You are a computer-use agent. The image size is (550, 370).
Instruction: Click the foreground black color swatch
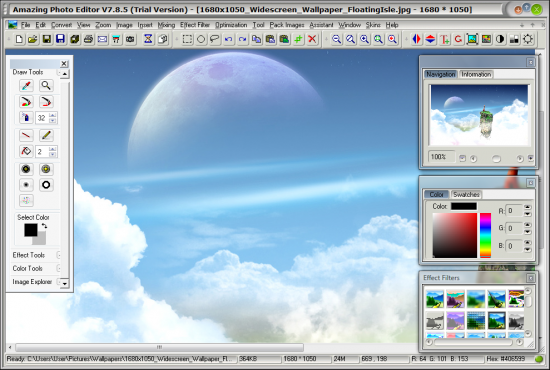point(31,230)
